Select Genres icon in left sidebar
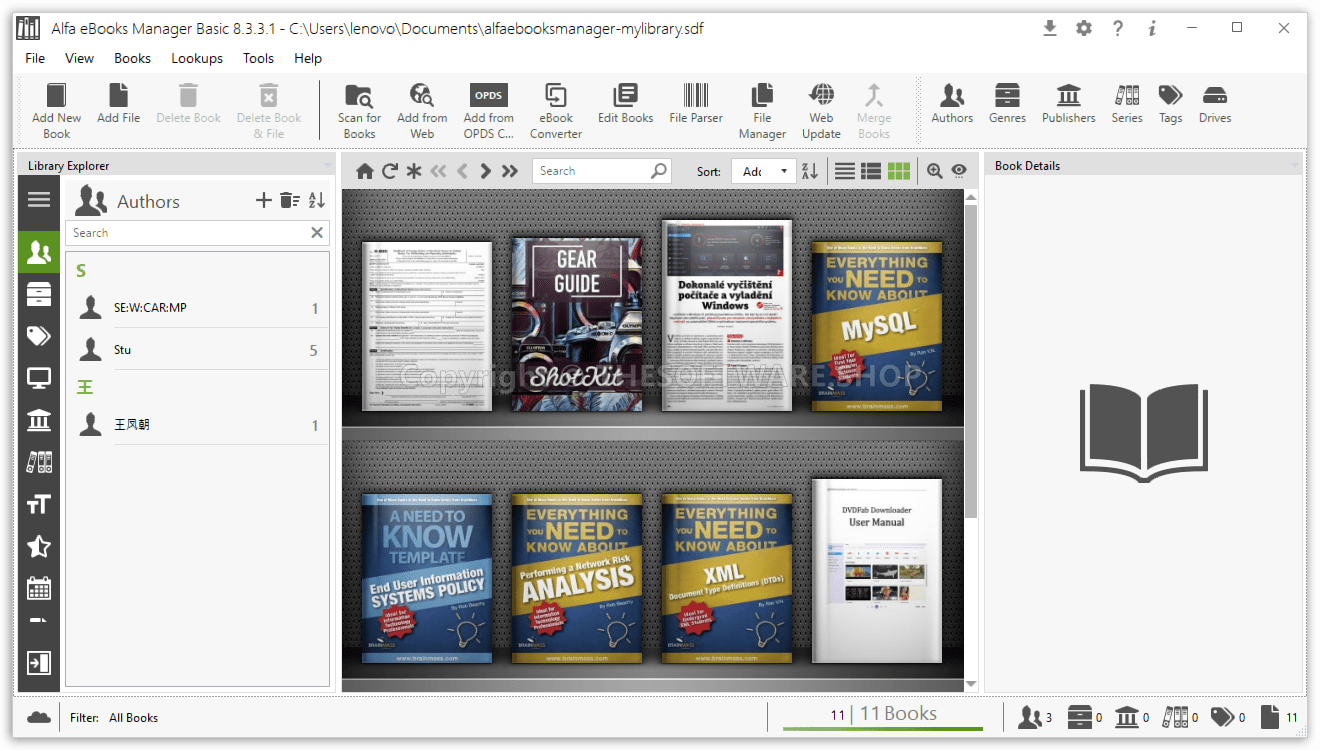 click(x=39, y=294)
